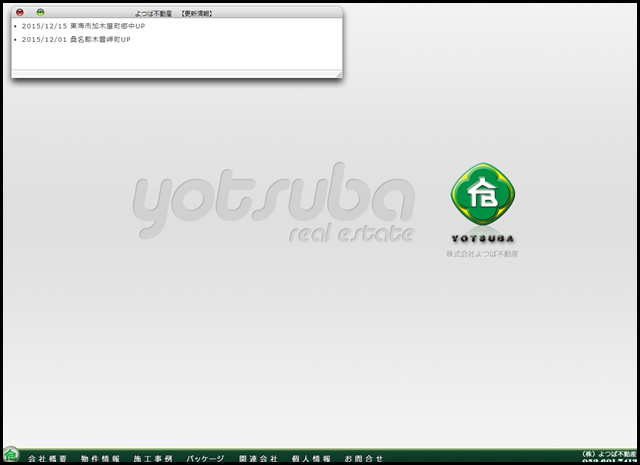The height and width of the screenshot is (465, 640).
Task: Click the 株式会社よつば不動産 caption under logo
Action: 482,255
